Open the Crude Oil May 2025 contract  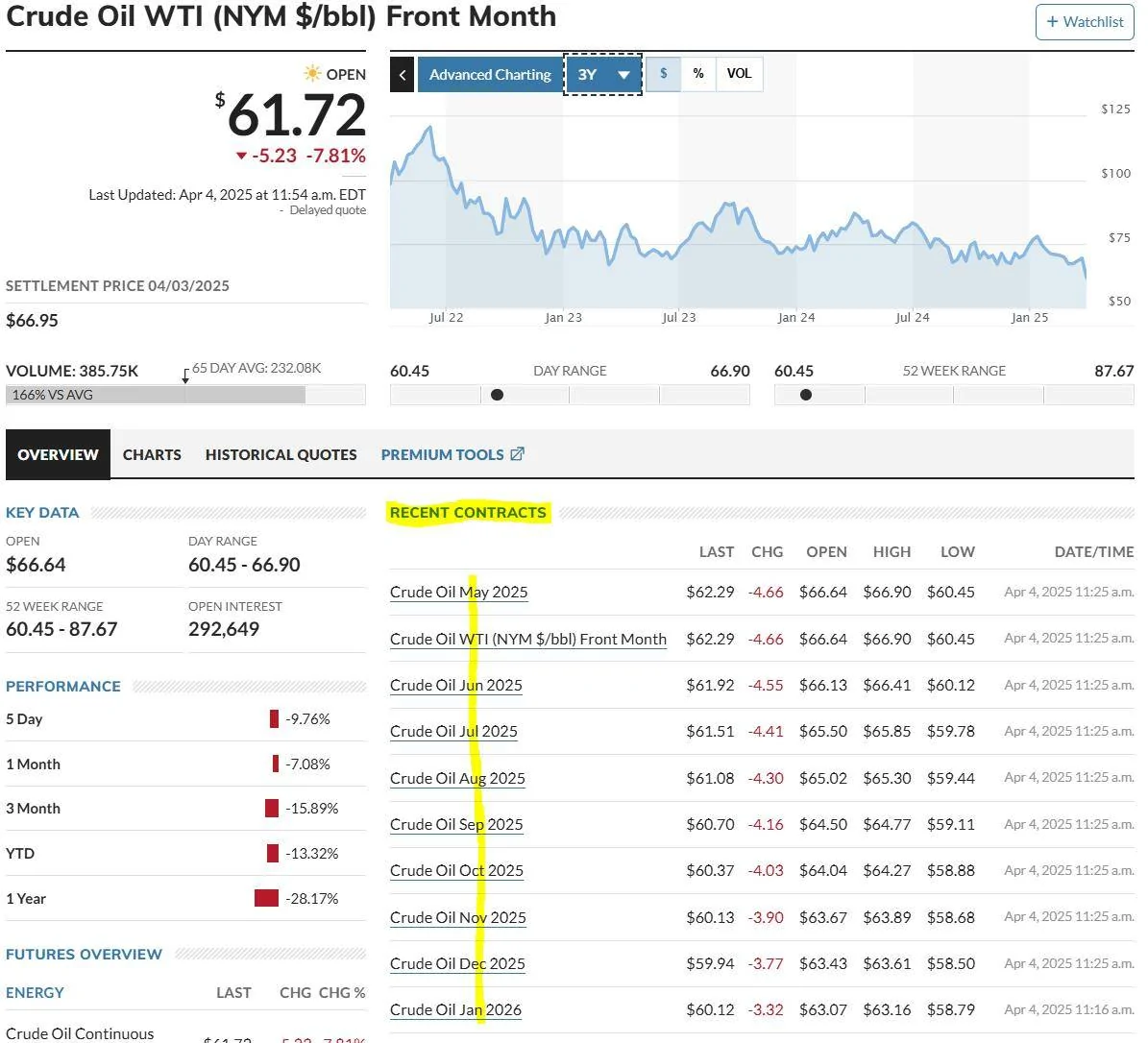(x=458, y=593)
